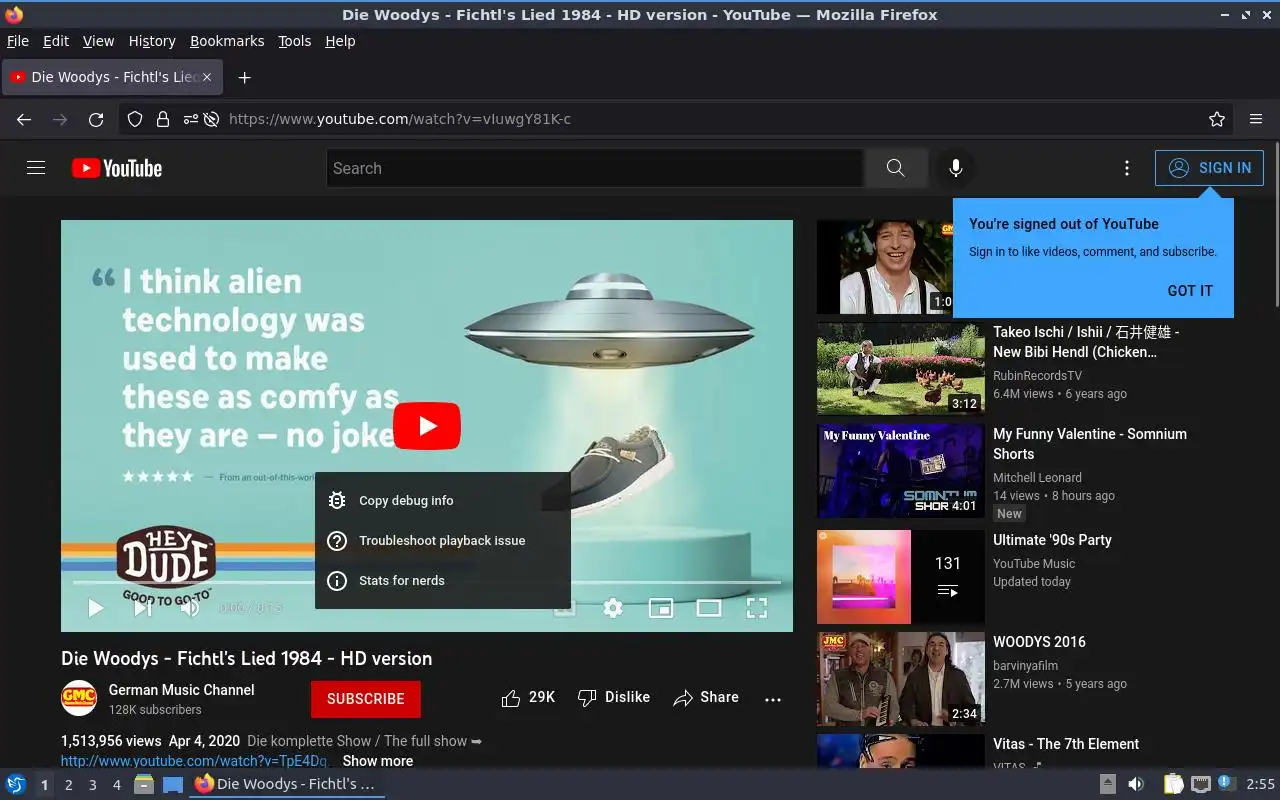1280x800 pixels.
Task: Play the video using bottom-left play control
Action: [95, 607]
